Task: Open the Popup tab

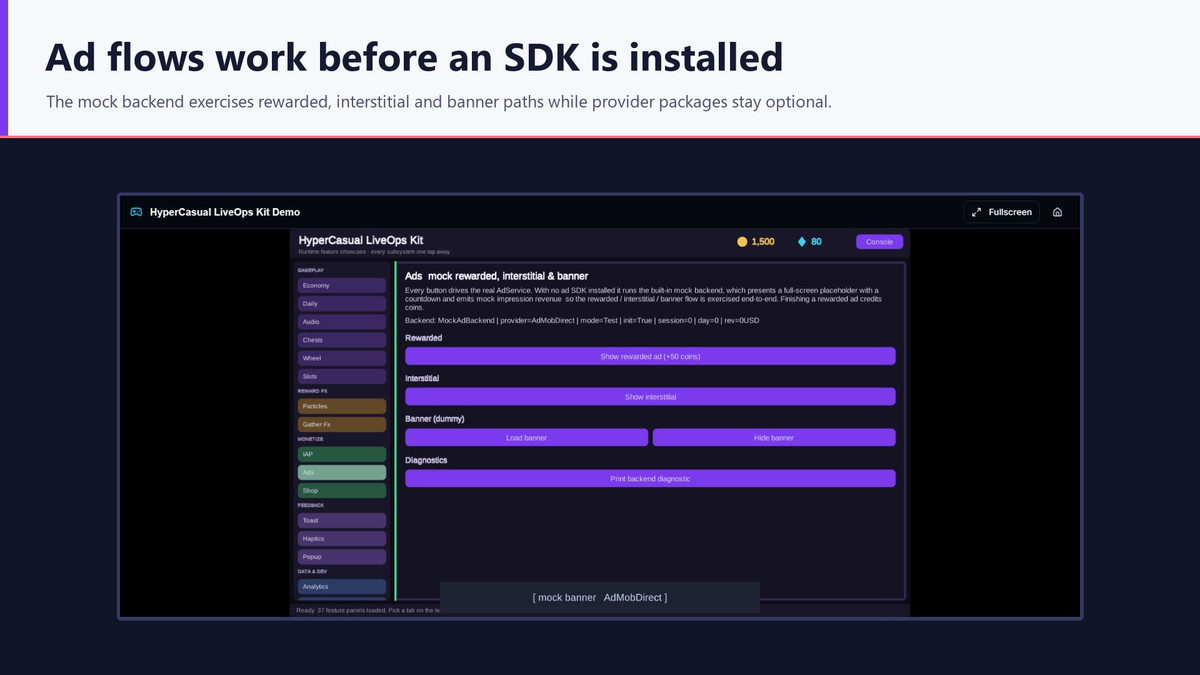Action: coord(342,556)
